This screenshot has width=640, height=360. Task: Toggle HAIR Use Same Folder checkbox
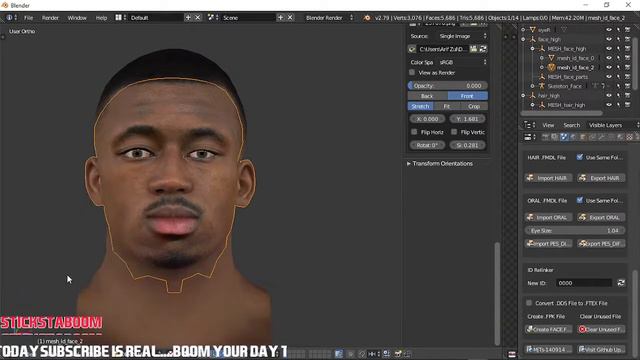click(580, 157)
